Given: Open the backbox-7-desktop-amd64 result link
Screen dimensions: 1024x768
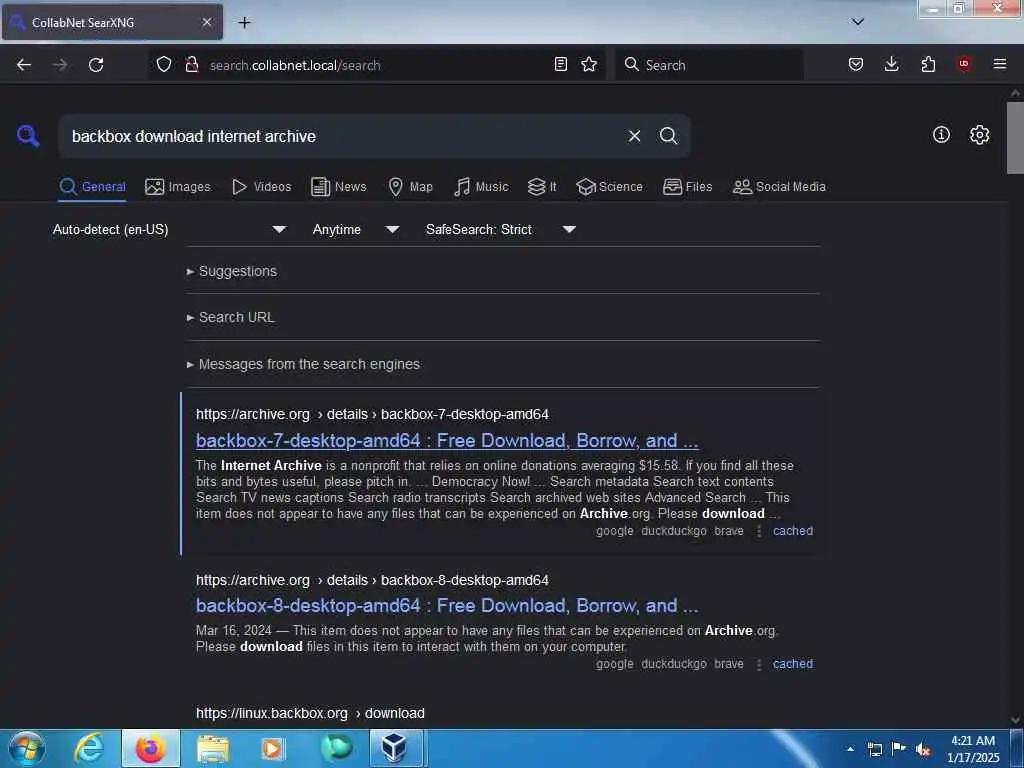Looking at the screenshot, I should tap(447, 441).
